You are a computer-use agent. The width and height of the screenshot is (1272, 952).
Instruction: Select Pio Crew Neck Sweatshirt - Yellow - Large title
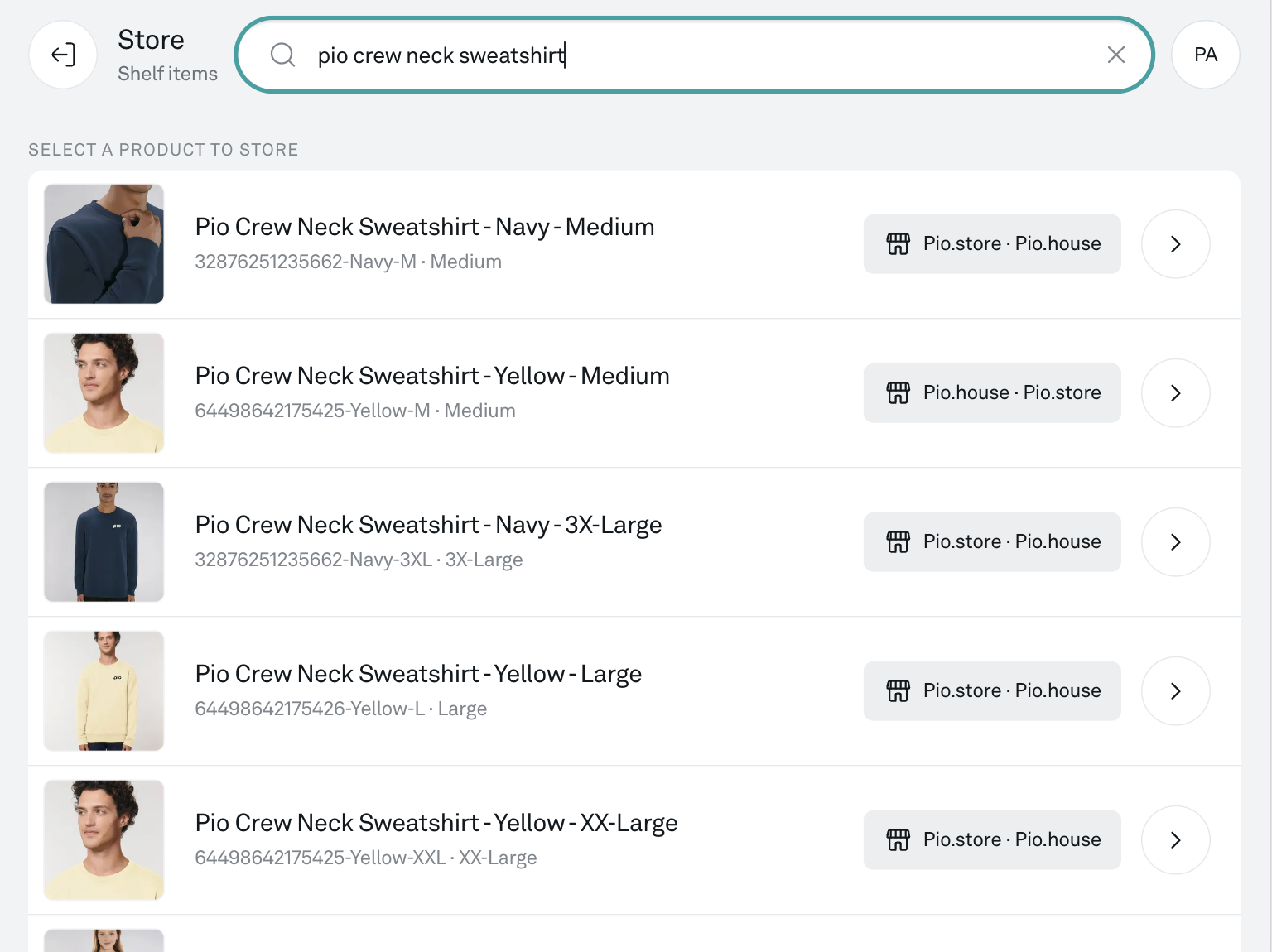click(418, 674)
